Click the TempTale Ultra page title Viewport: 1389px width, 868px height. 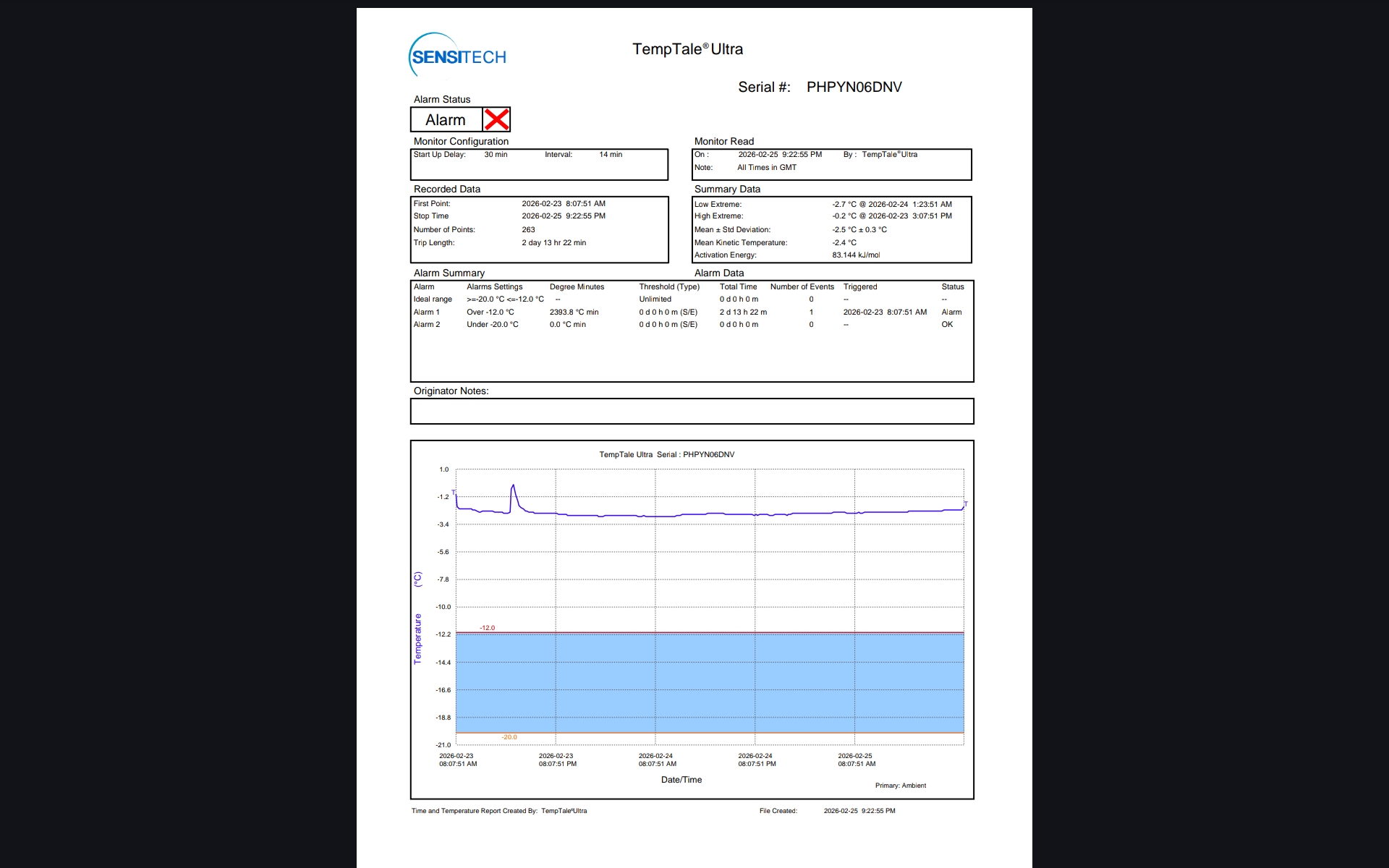(x=687, y=49)
